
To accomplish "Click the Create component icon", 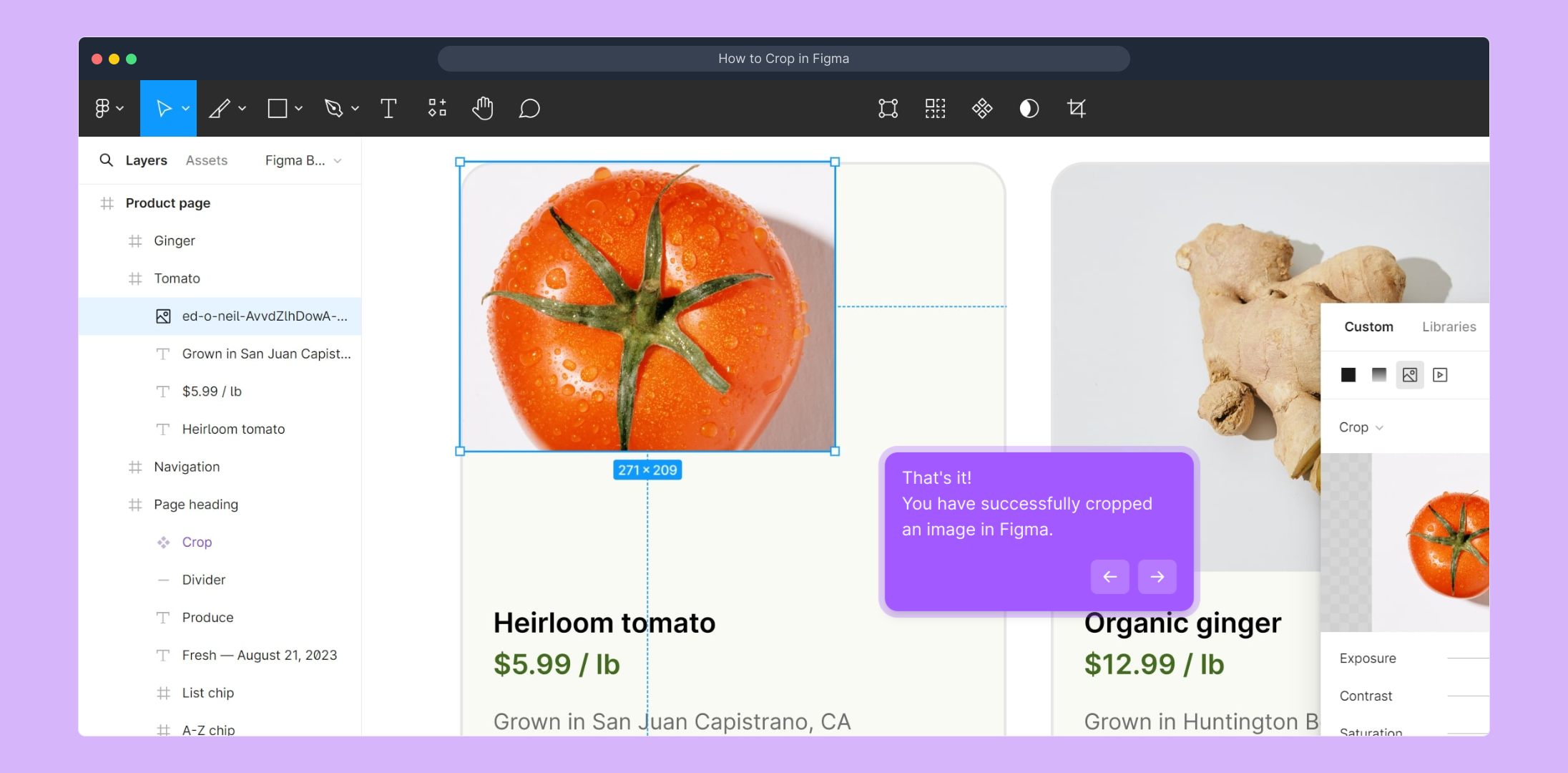I will click(x=982, y=109).
